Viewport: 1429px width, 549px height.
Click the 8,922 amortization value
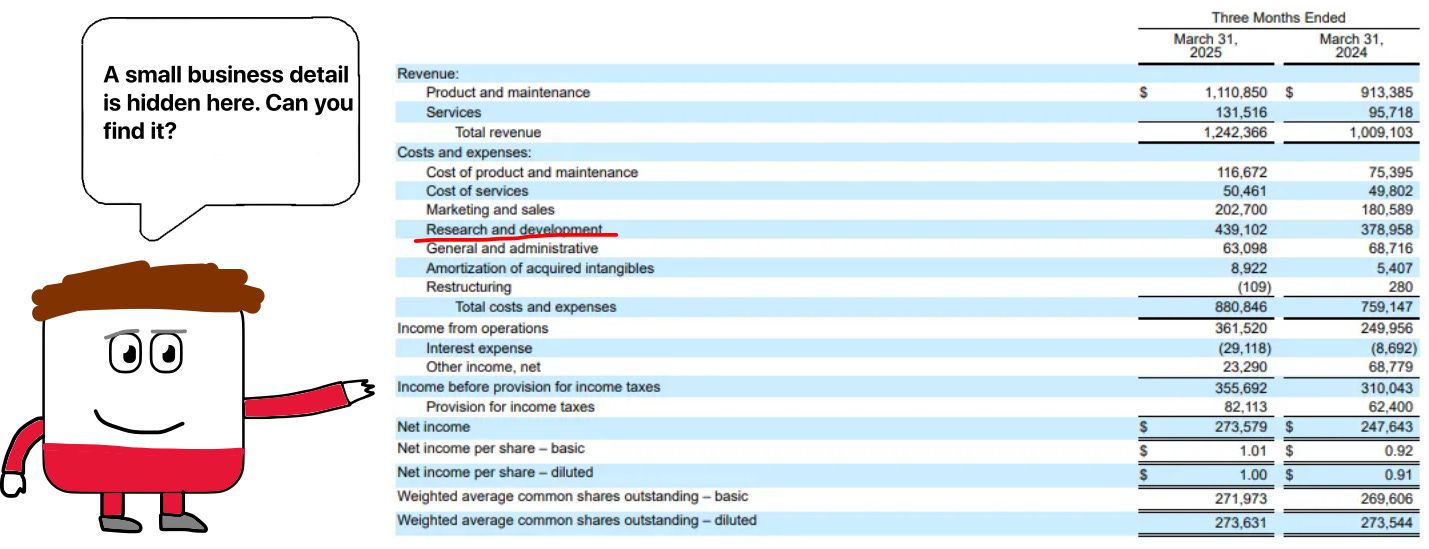point(1250,268)
